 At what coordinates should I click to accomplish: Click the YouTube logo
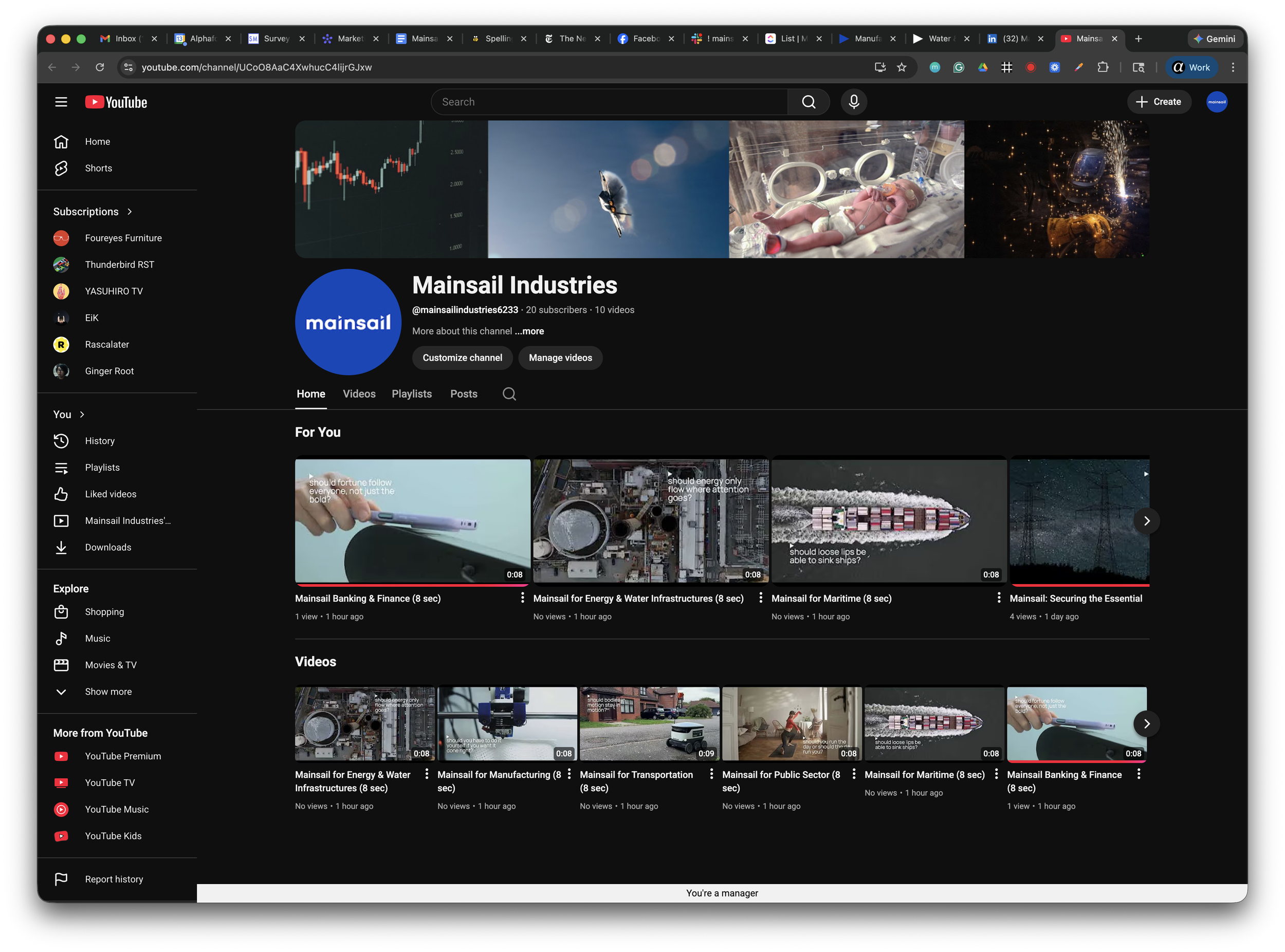click(117, 102)
